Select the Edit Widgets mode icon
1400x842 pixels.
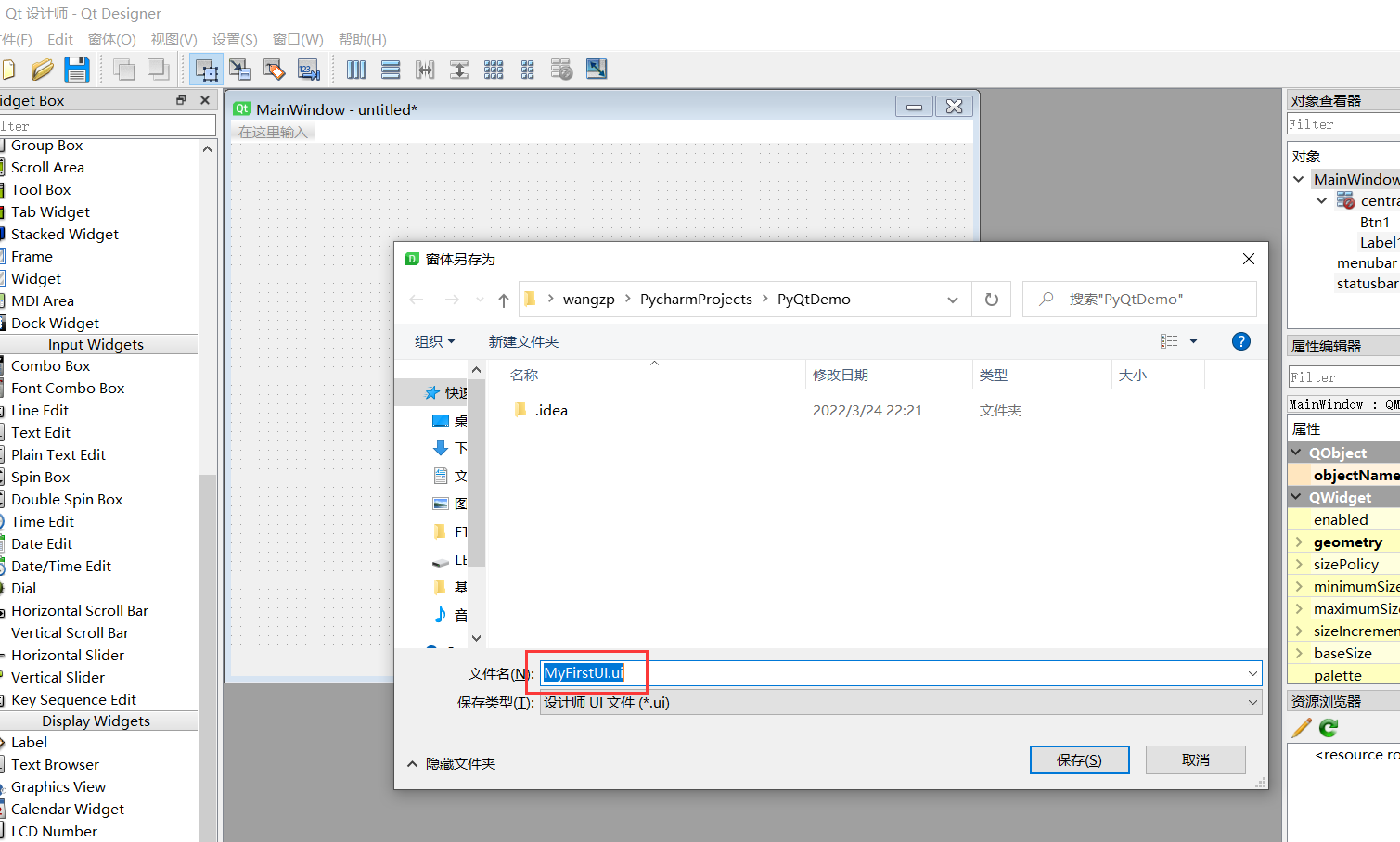click(x=206, y=70)
